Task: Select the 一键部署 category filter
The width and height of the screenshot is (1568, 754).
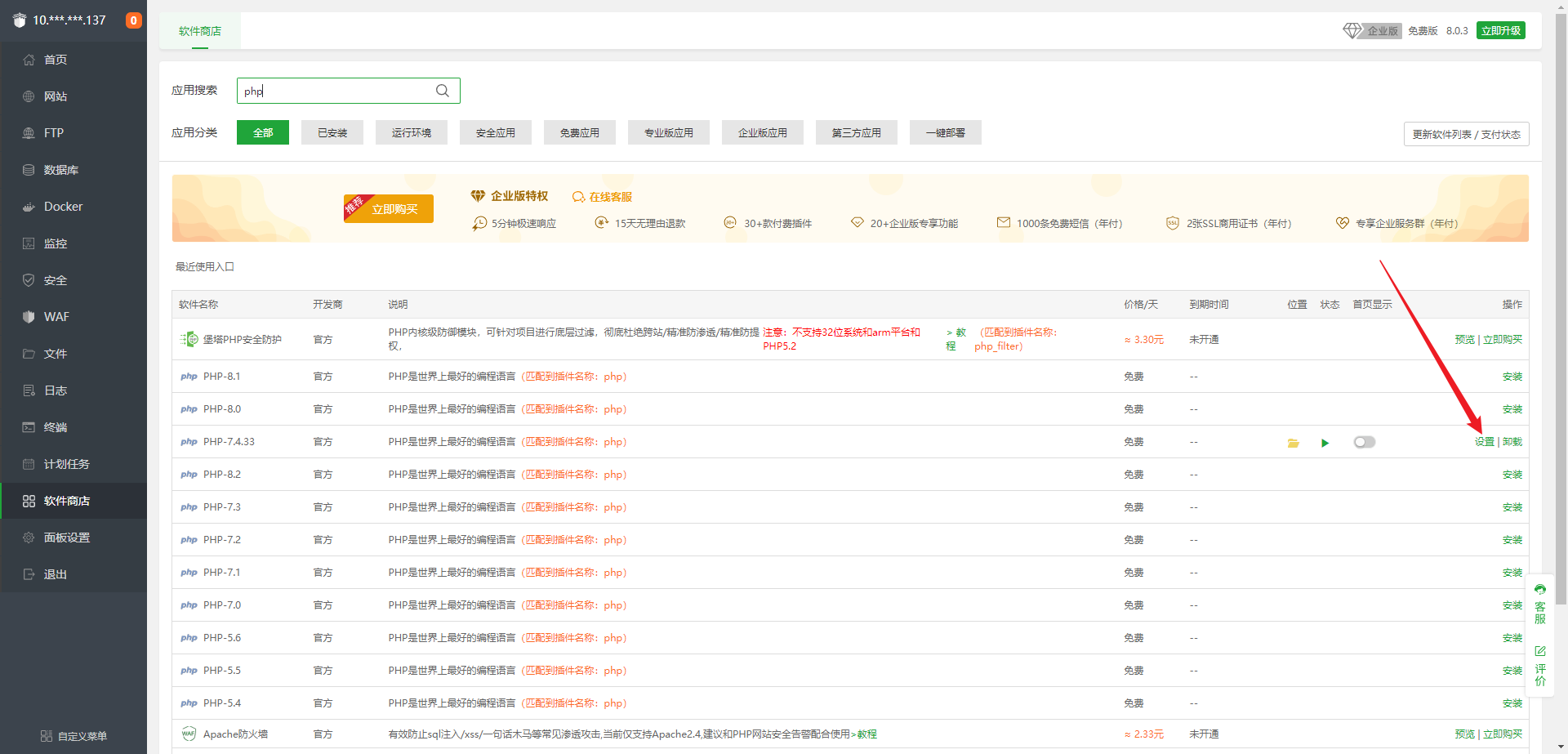Action: pos(946,132)
